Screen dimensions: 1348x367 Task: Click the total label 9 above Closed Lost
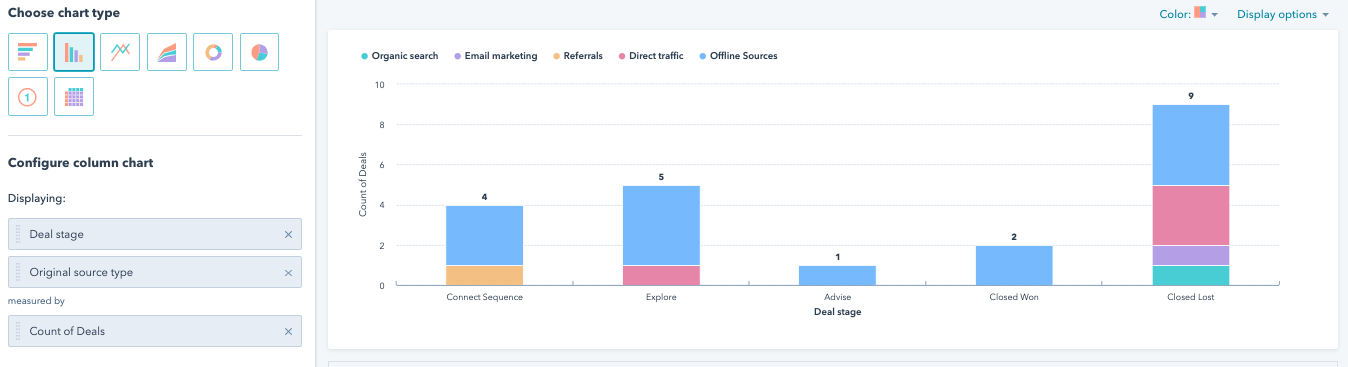[1191, 96]
